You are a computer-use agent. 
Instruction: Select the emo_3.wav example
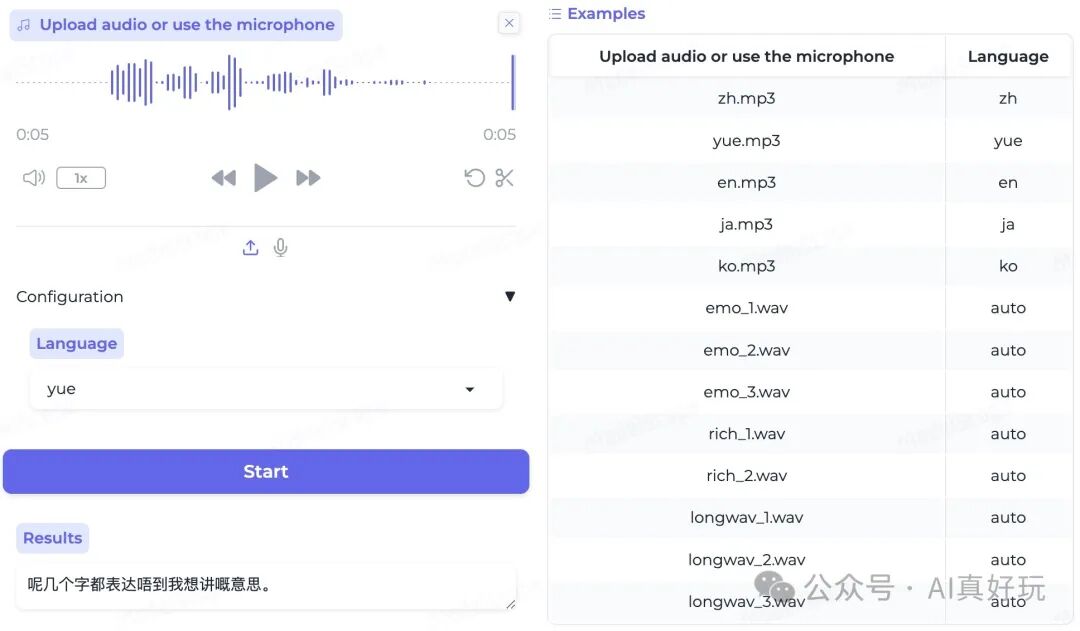tap(746, 392)
